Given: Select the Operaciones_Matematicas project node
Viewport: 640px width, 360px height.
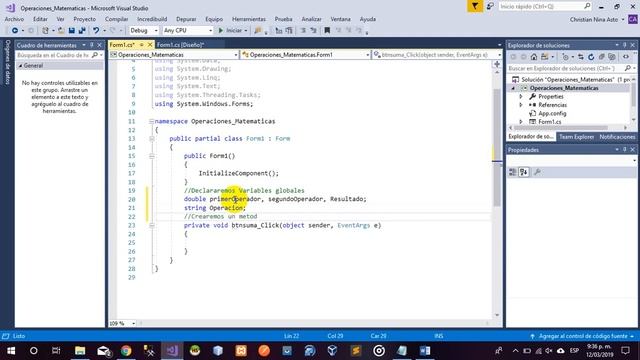Looking at the screenshot, I should click(x=564, y=88).
